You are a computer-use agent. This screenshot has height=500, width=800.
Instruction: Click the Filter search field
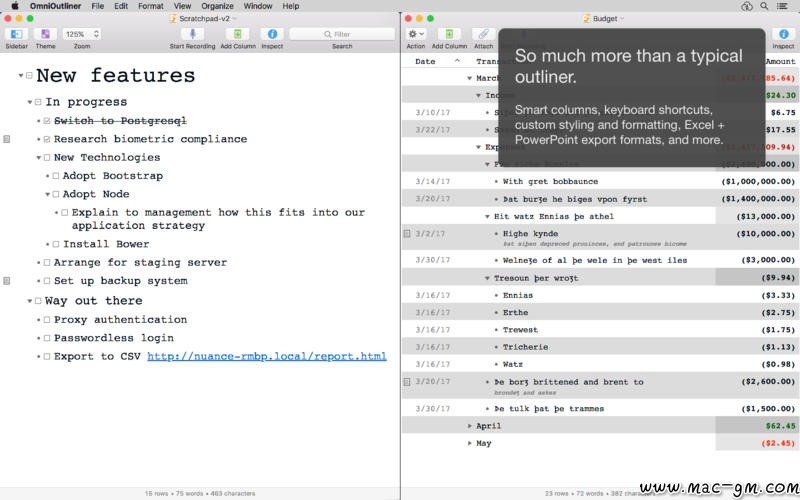pyautogui.click(x=342, y=34)
